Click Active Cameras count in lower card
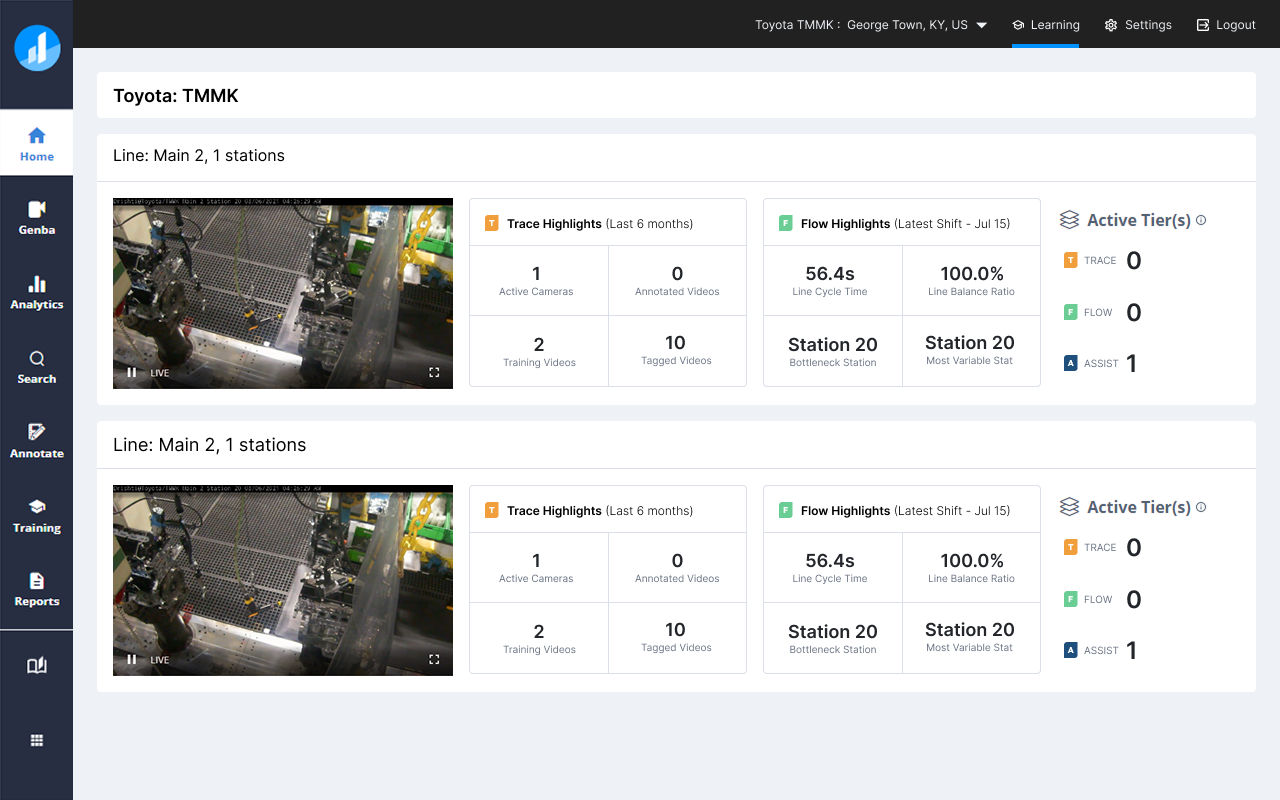The height and width of the screenshot is (800, 1280). (x=537, y=560)
